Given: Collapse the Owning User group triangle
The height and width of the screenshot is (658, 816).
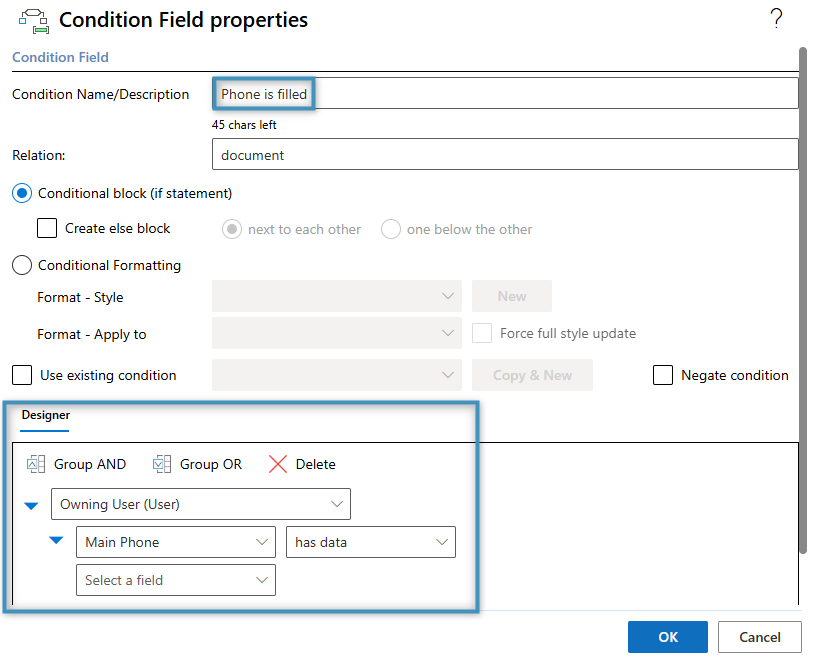Looking at the screenshot, I should (x=31, y=505).
